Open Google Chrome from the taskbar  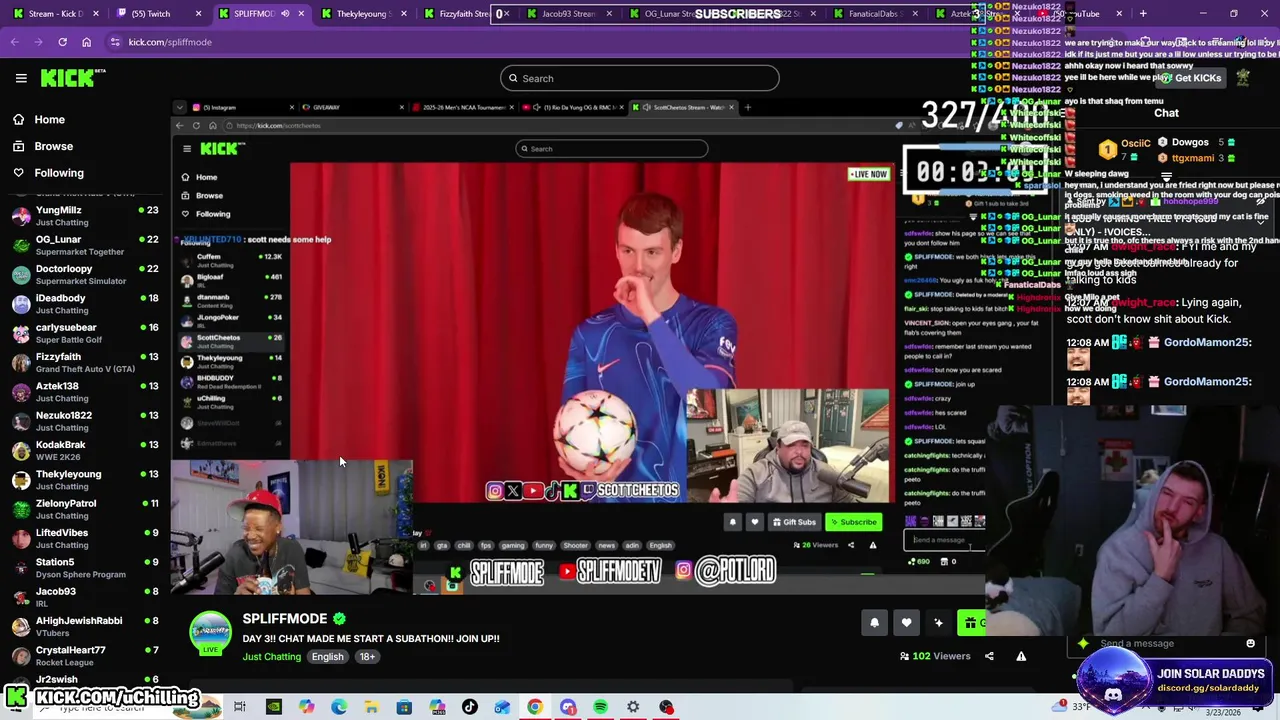point(535,707)
